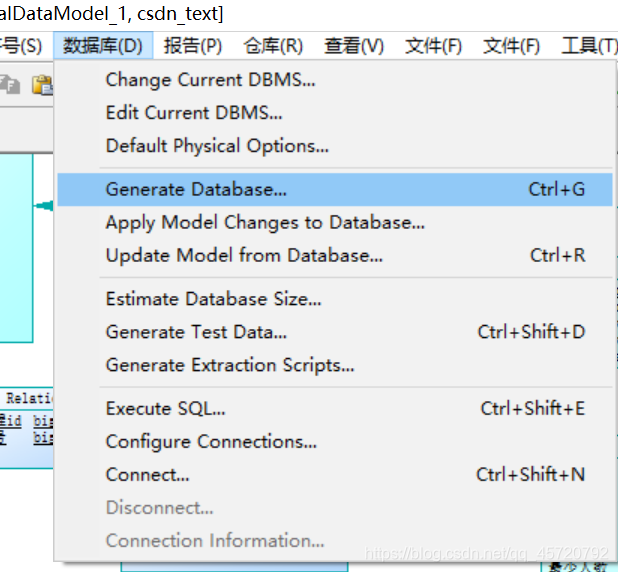Open the partially visible 号(S) menu
The image size is (618, 572).
pos(22,45)
